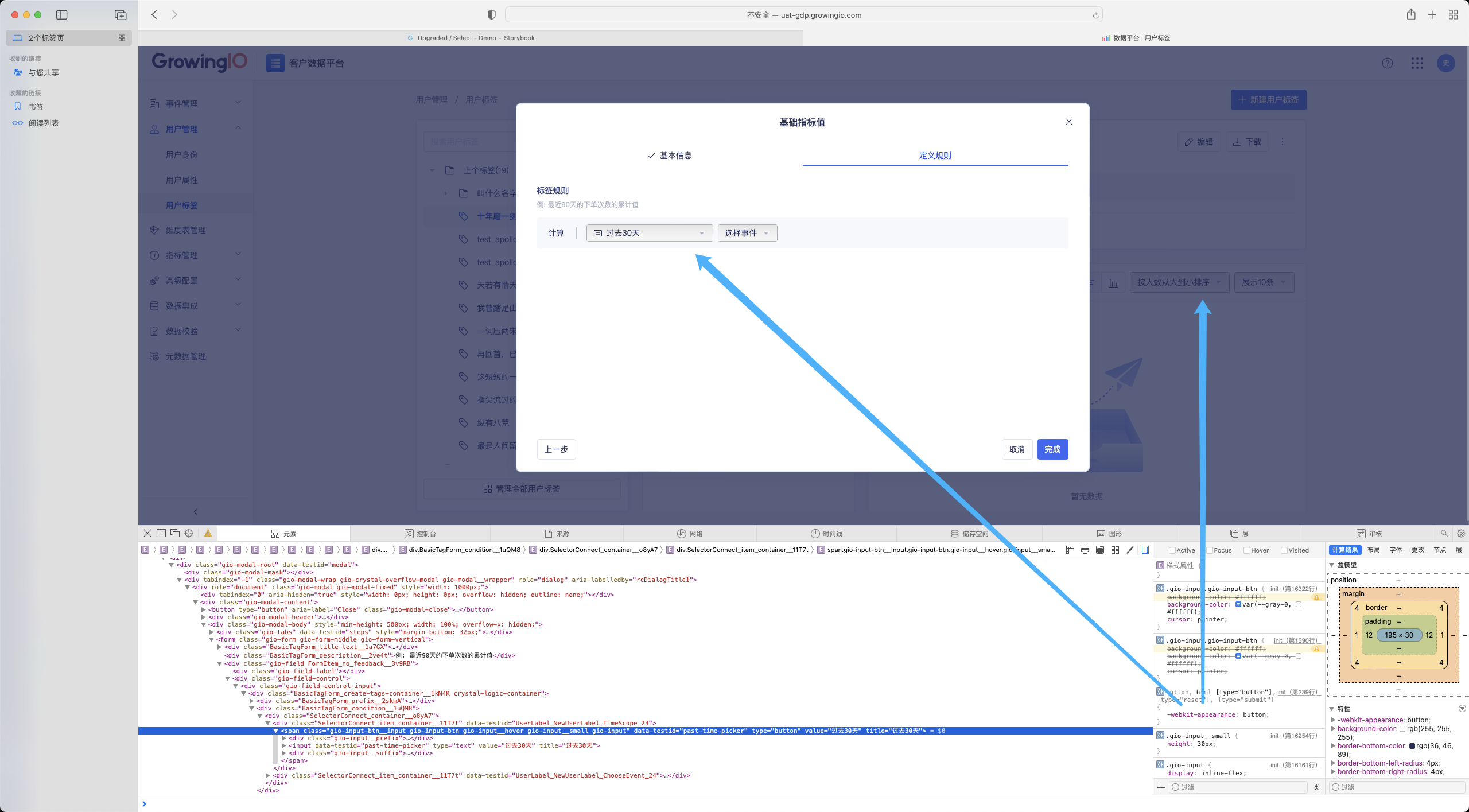Open the 过去30天 time range dropdown
Viewport: 1469px width, 812px height.
649,233
